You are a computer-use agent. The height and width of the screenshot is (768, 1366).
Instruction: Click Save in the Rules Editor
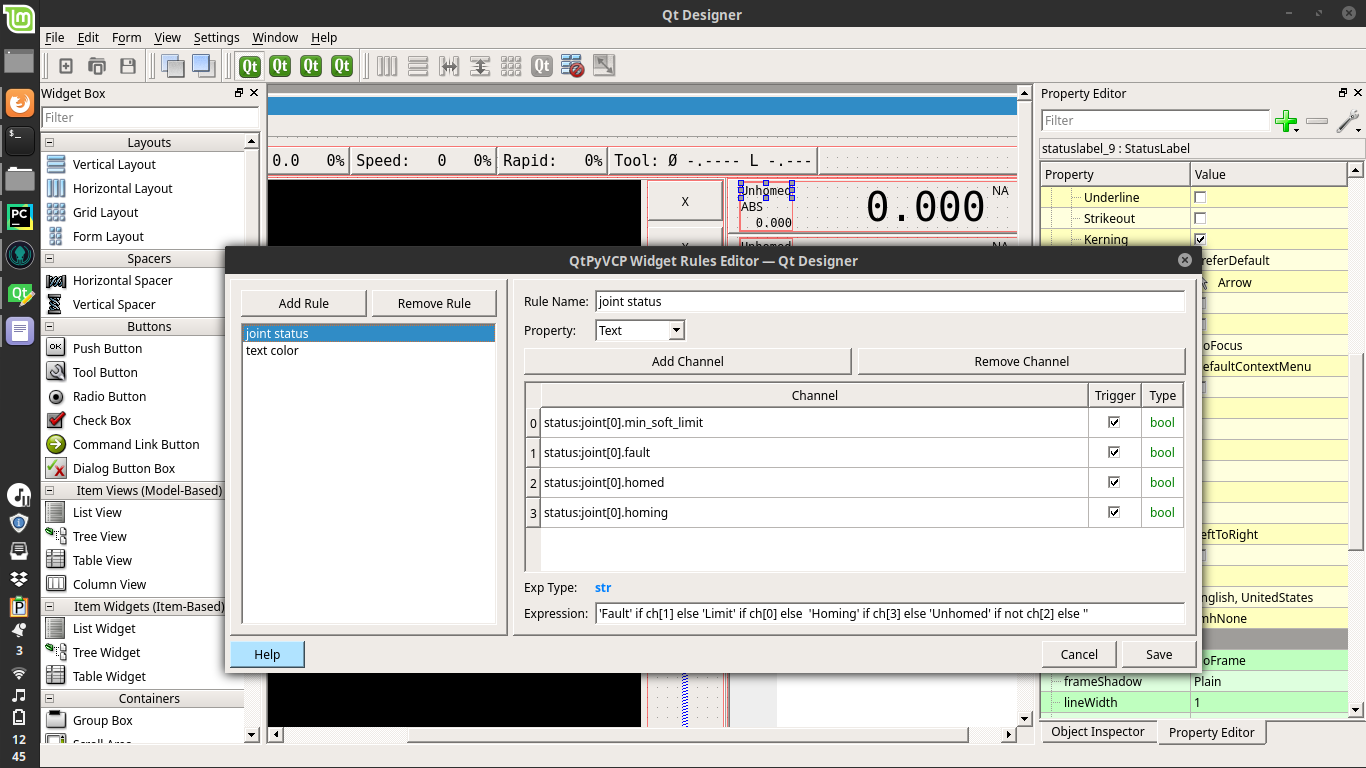(1159, 654)
